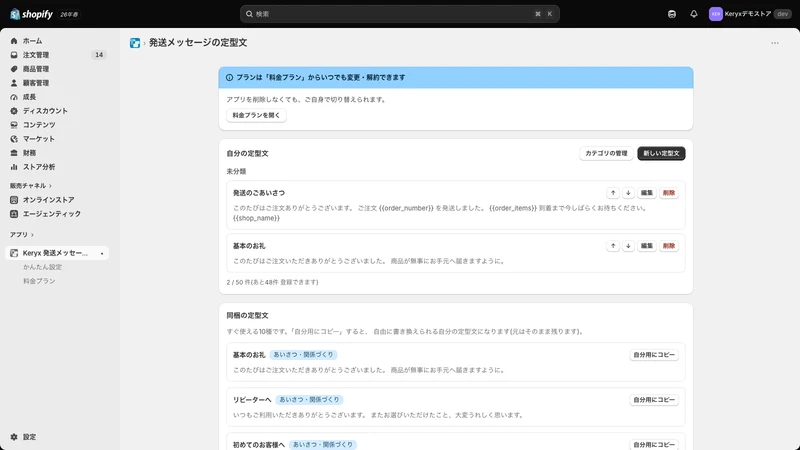Select Keryx 発送メッセー app menu item

(x=57, y=253)
